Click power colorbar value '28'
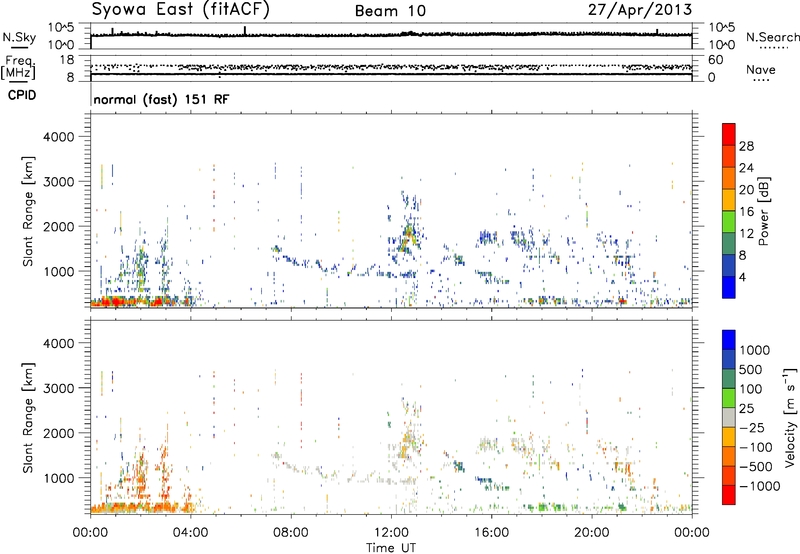Image resolution: width=800 pixels, height=554 pixels. pos(746,146)
